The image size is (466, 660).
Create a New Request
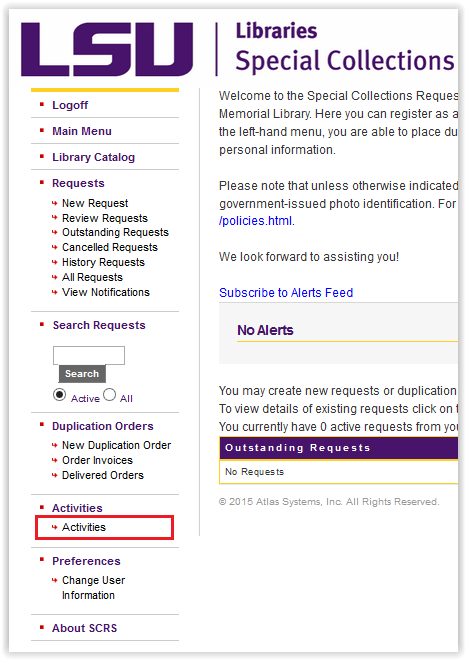click(95, 203)
